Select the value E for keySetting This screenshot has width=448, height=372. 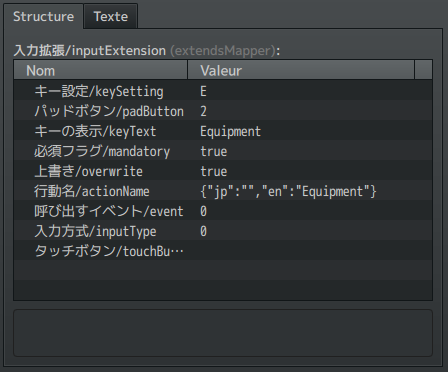(x=203, y=91)
